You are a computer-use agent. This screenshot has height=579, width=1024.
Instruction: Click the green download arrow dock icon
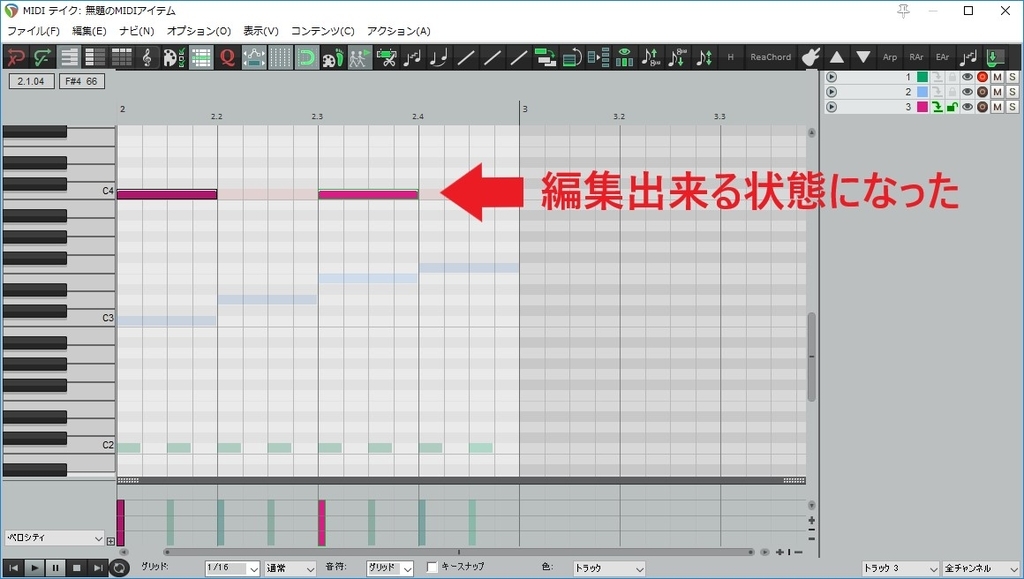(x=995, y=57)
